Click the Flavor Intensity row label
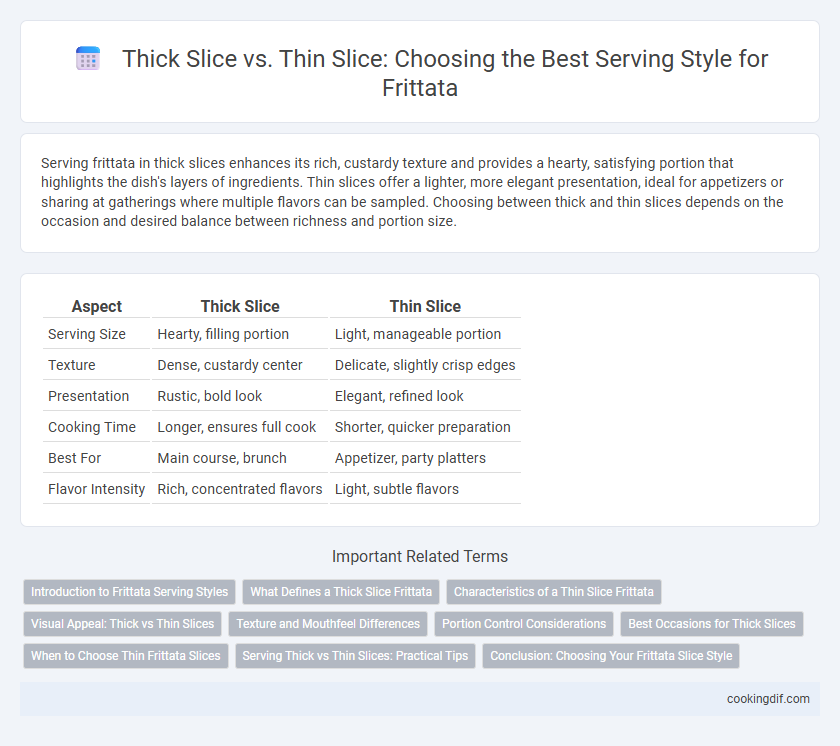The height and width of the screenshot is (746, 840). [96, 489]
